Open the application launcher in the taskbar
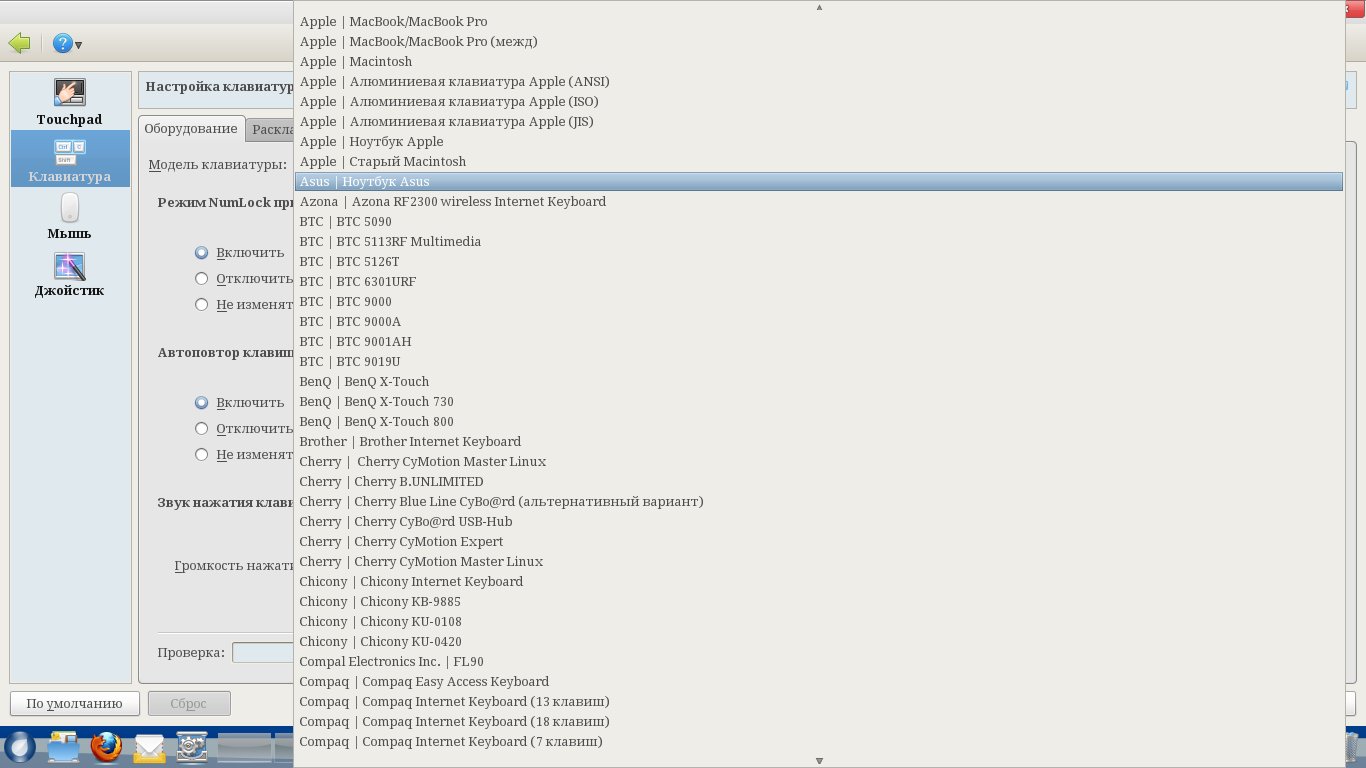The height and width of the screenshot is (768, 1366). coord(19,746)
